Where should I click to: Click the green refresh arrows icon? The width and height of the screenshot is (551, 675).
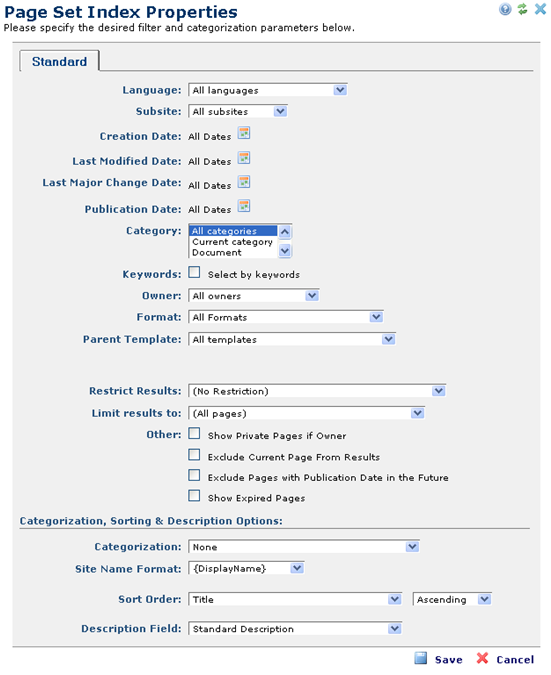[523, 9]
